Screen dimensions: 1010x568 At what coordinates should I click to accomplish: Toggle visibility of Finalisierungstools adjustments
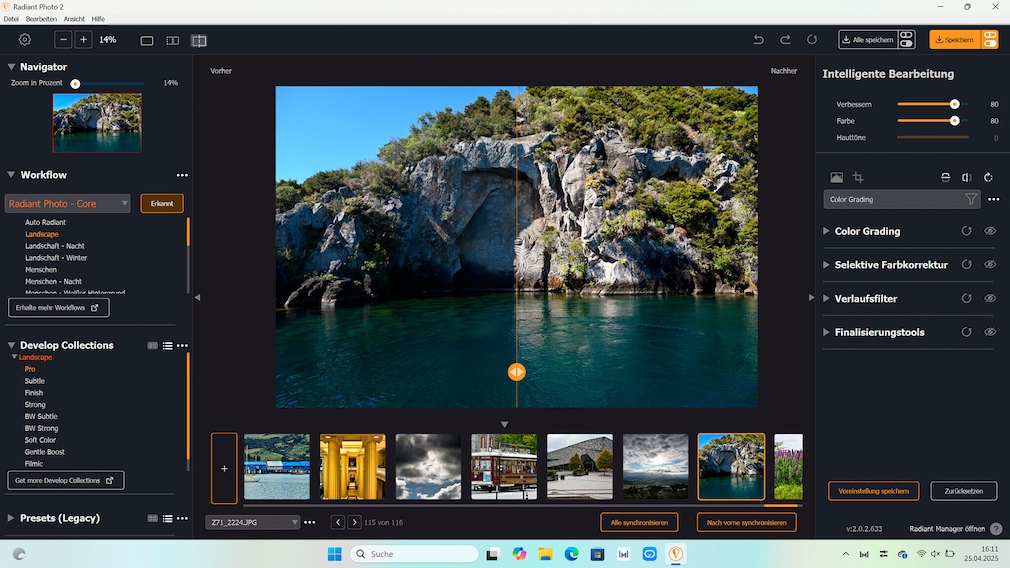coord(990,332)
